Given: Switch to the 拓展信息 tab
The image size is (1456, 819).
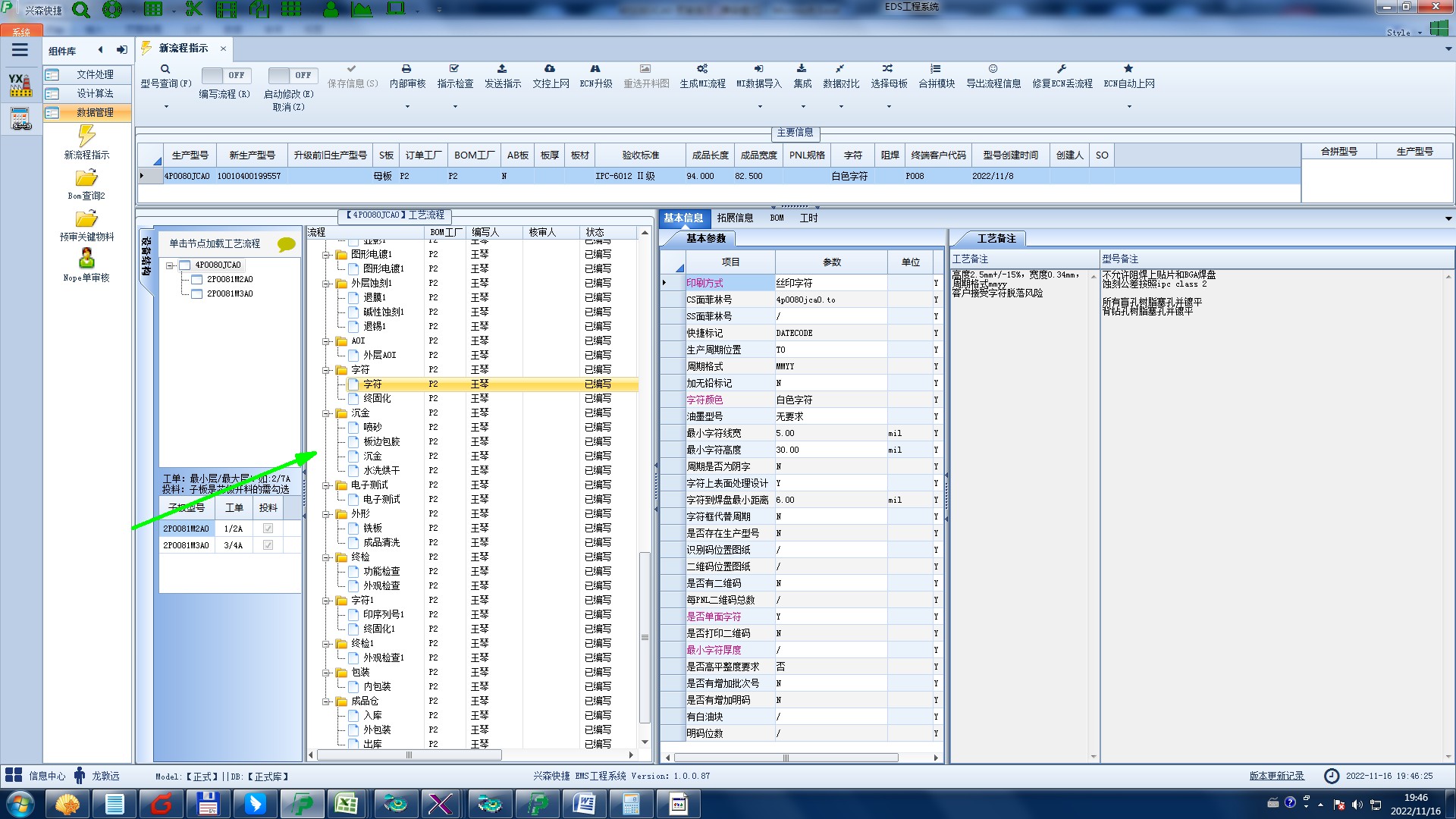Looking at the screenshot, I should [735, 218].
